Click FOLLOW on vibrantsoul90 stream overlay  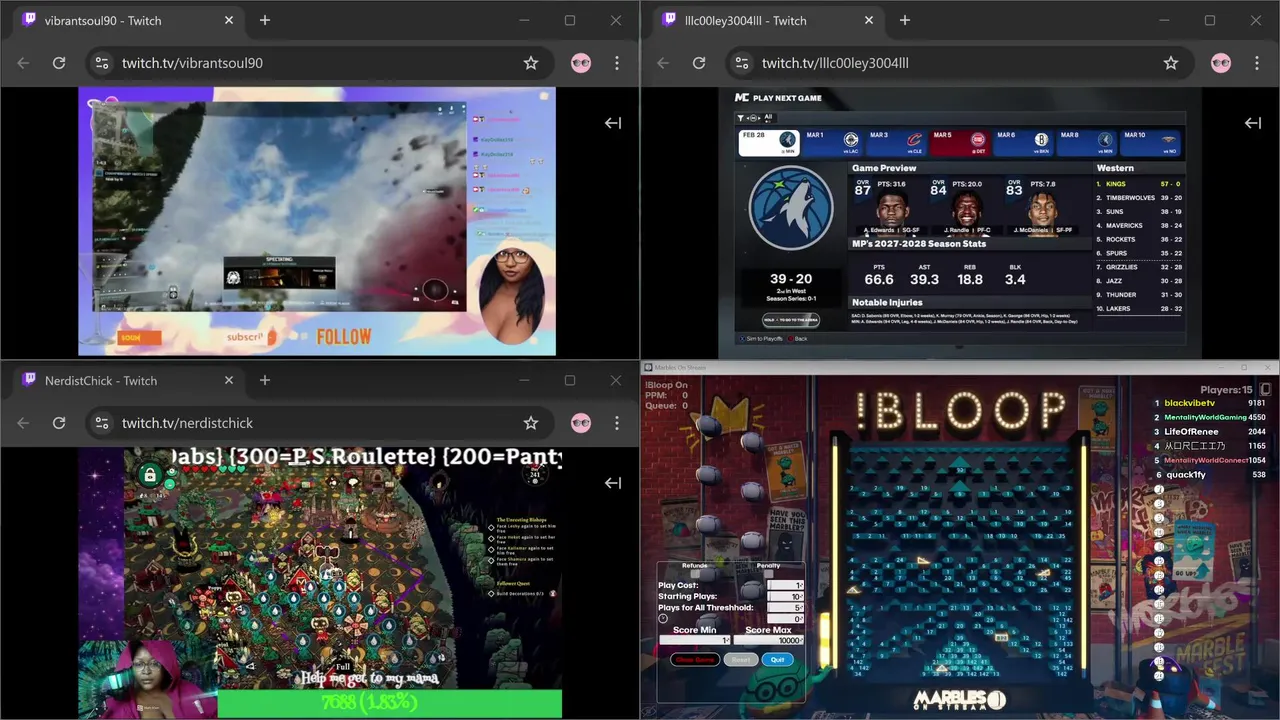[x=343, y=337]
